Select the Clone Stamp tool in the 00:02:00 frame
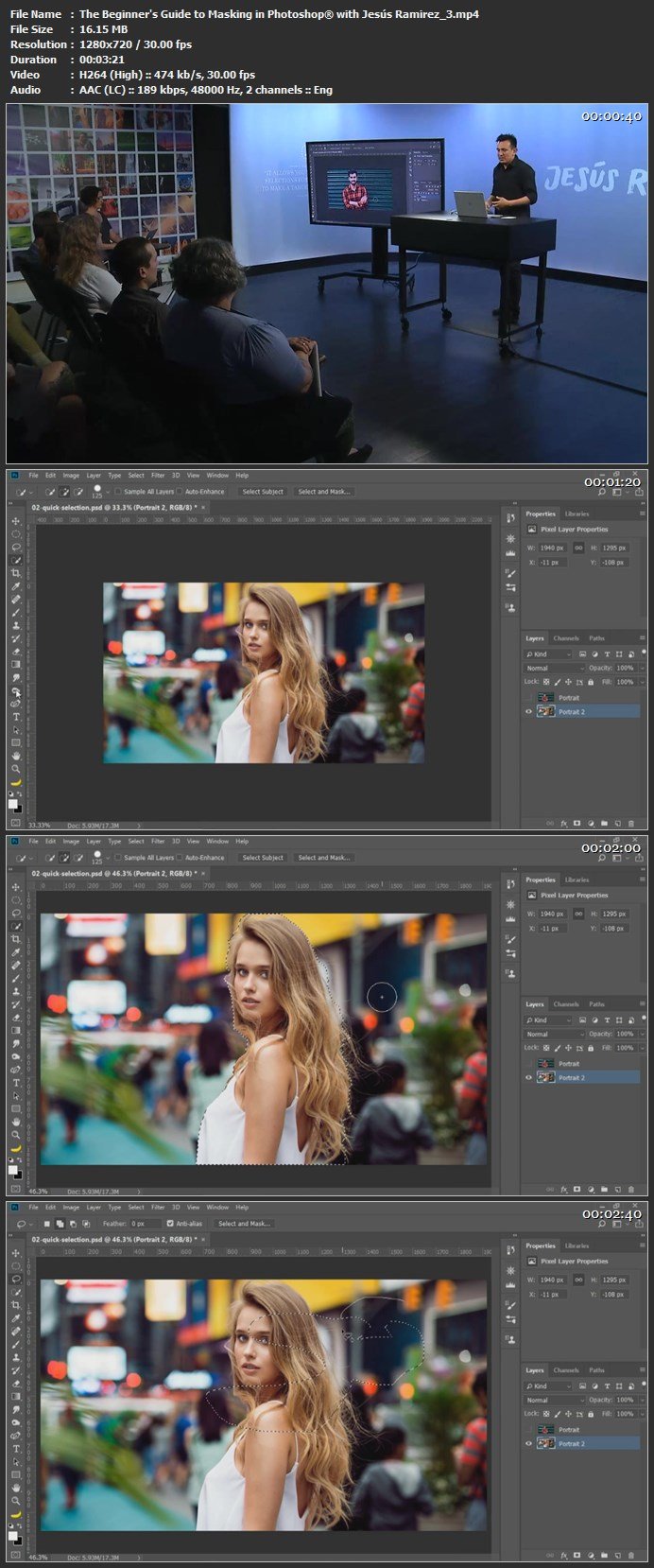The width and height of the screenshot is (654, 1568). pyautogui.click(x=15, y=991)
